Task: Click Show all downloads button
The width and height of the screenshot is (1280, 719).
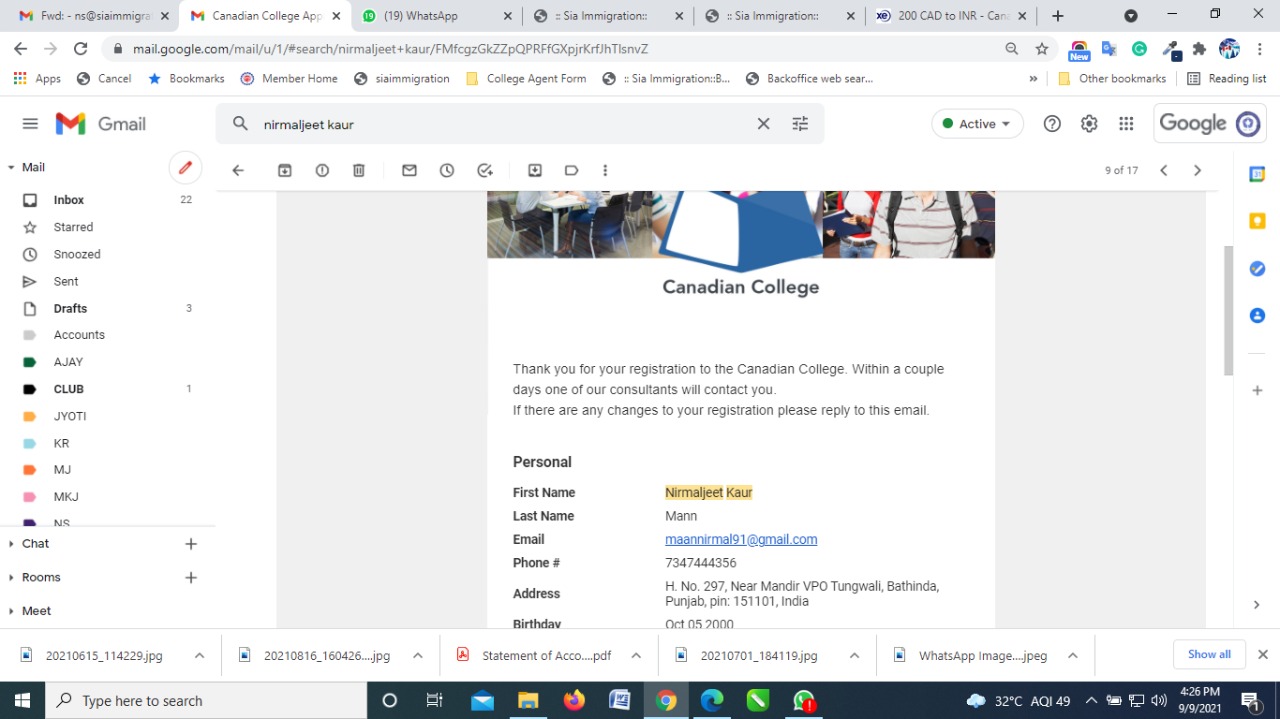Action: 1209,654
